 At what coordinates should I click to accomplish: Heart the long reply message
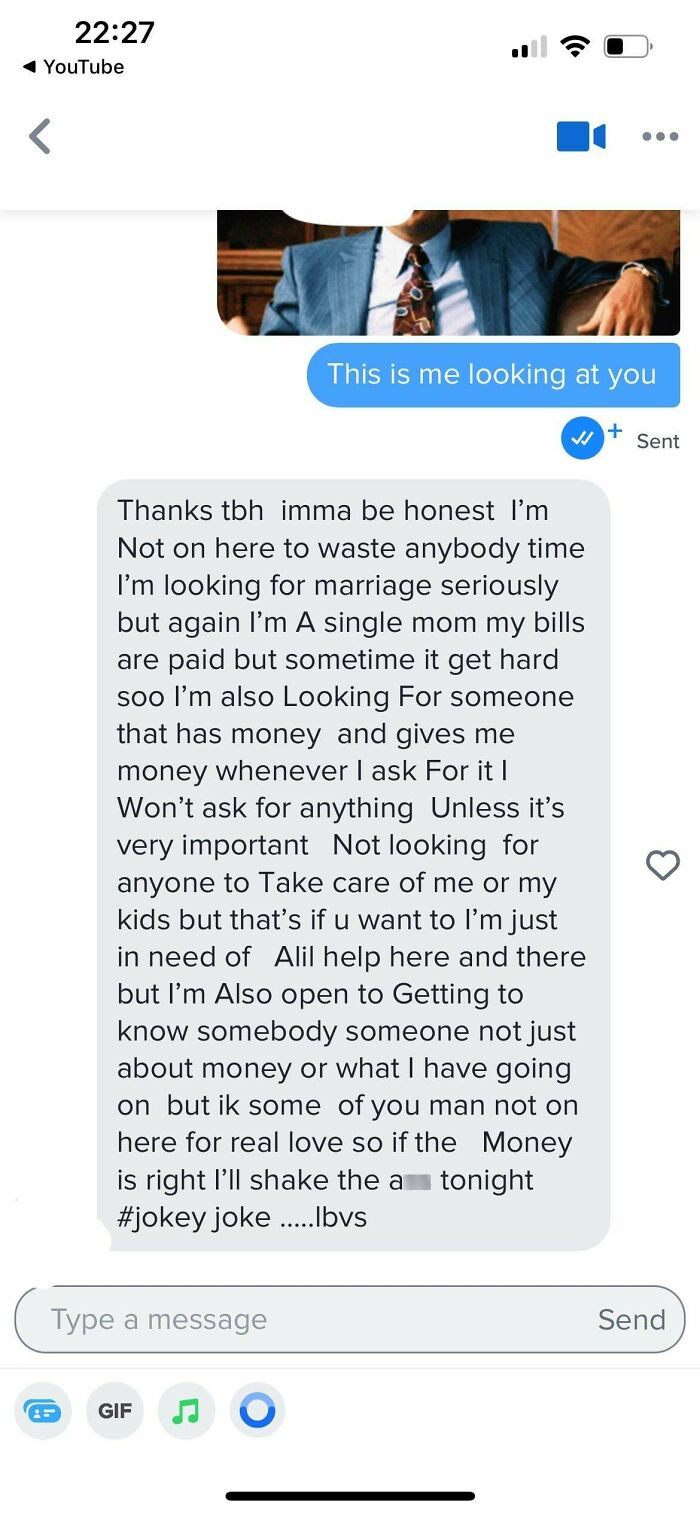pyautogui.click(x=662, y=865)
